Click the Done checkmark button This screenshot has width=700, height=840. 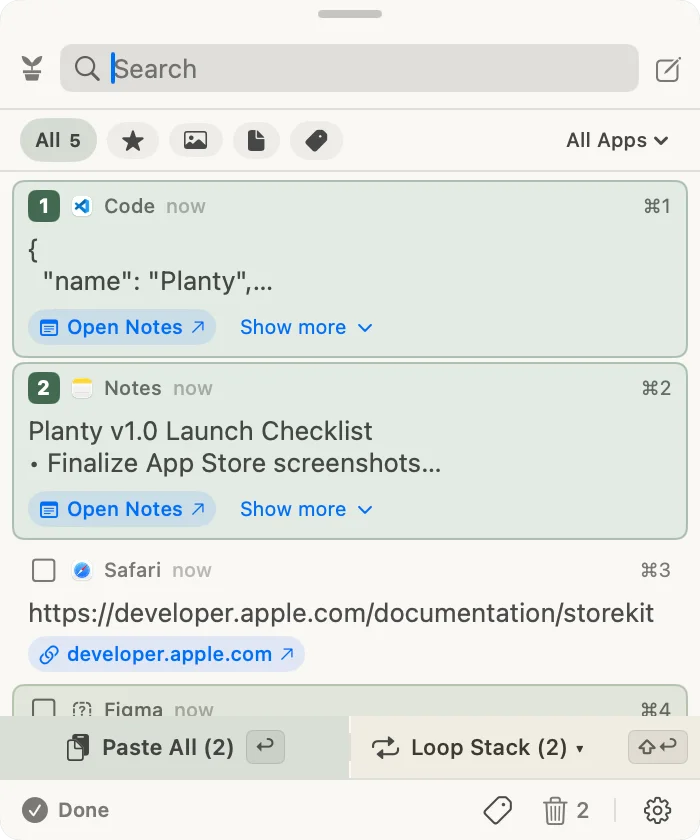click(x=65, y=810)
